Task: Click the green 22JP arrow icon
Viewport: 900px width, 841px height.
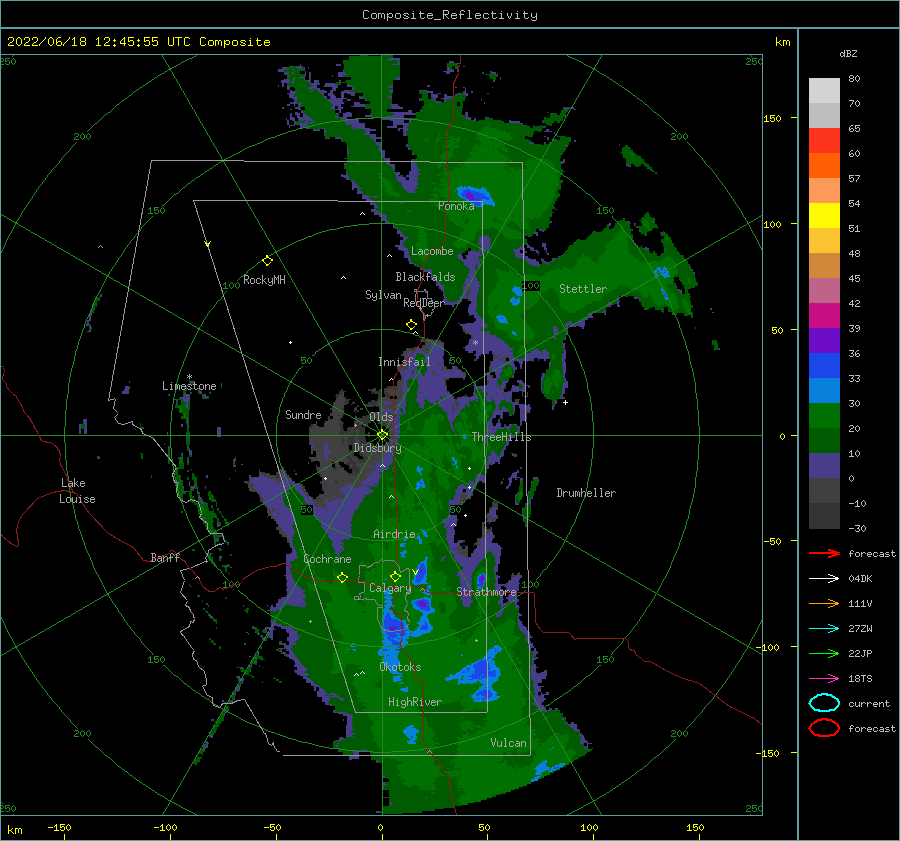Action: click(x=824, y=653)
